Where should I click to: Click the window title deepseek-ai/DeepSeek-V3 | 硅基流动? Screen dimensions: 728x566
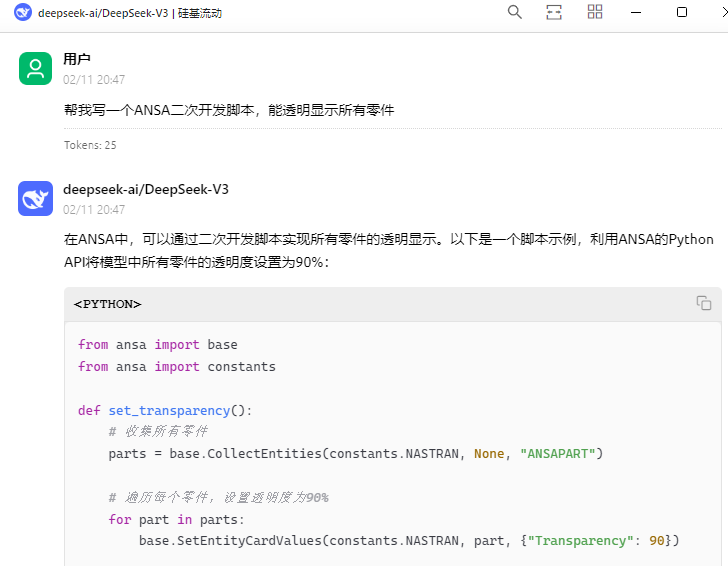tap(130, 13)
